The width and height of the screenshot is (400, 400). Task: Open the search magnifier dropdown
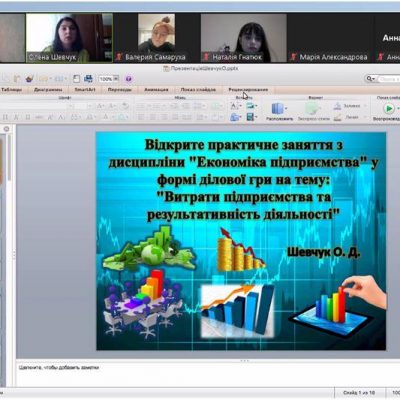tap(371, 79)
